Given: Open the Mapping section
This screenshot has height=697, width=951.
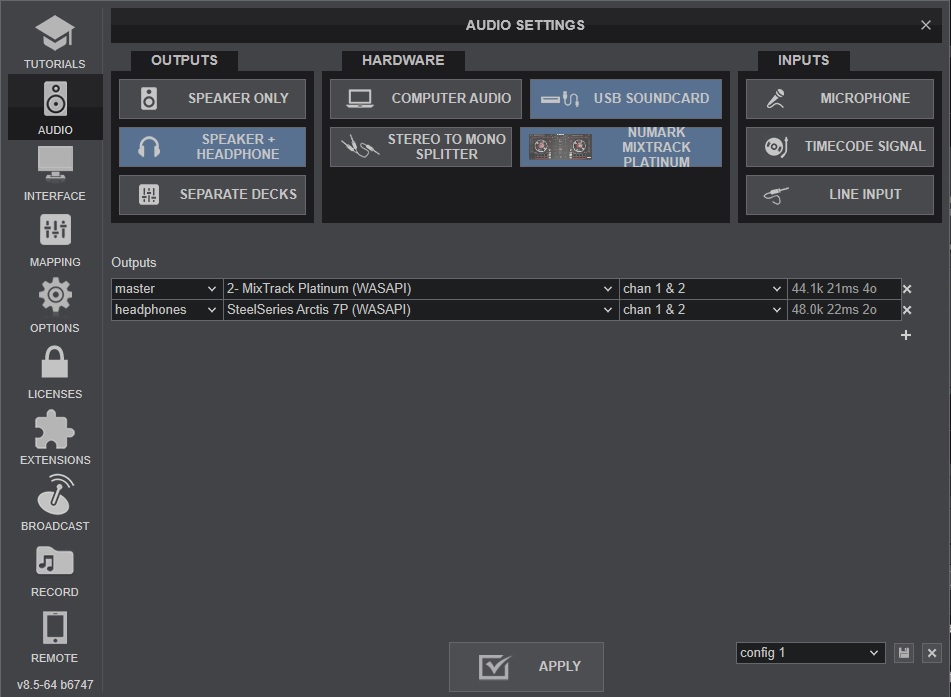Looking at the screenshot, I should click(x=55, y=240).
